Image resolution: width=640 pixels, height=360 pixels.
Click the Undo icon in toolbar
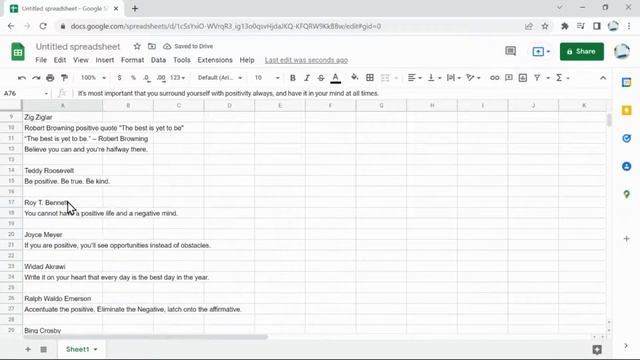tap(22, 78)
